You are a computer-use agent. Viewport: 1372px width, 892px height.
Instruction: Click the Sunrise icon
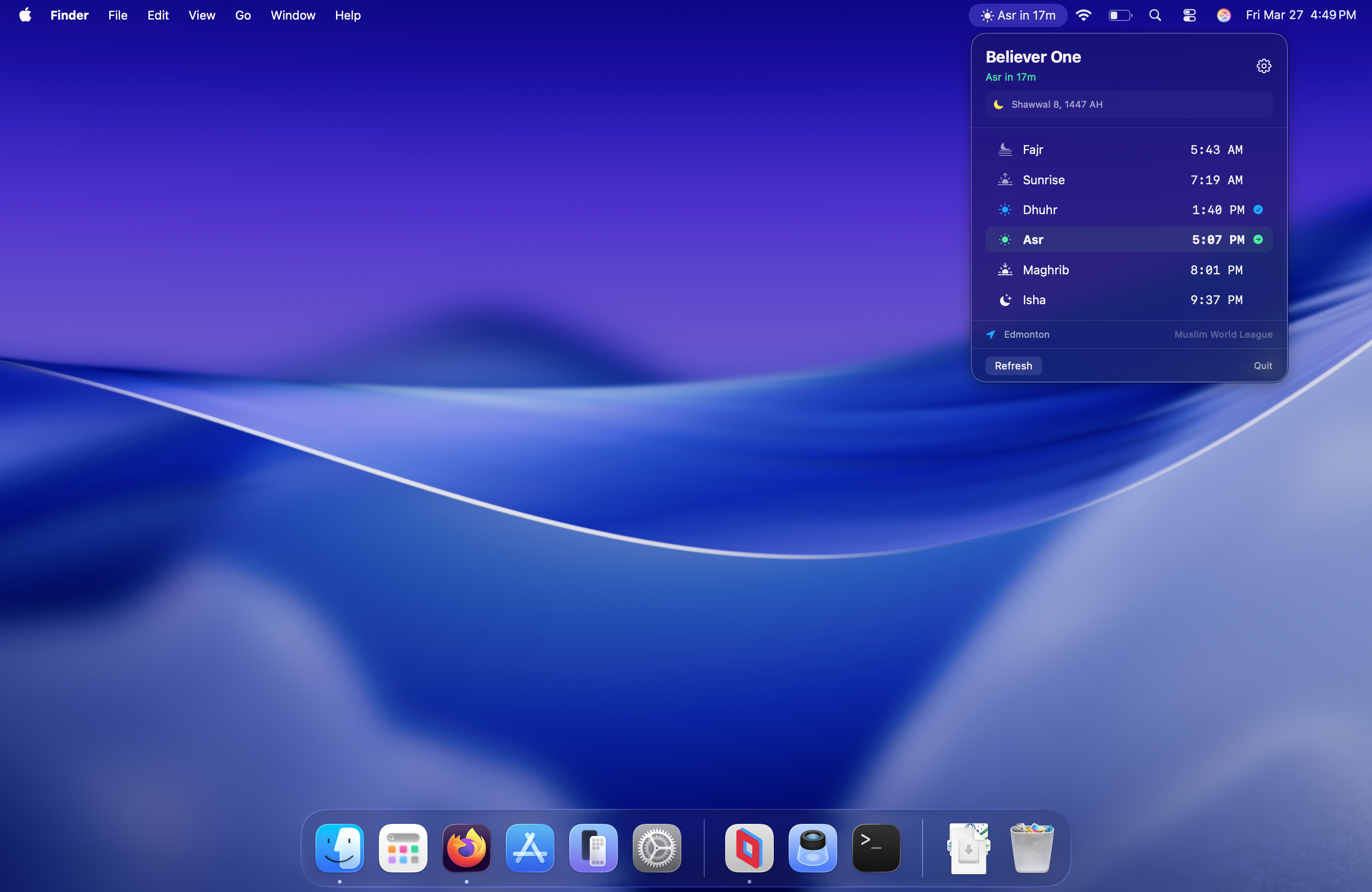tap(1005, 180)
